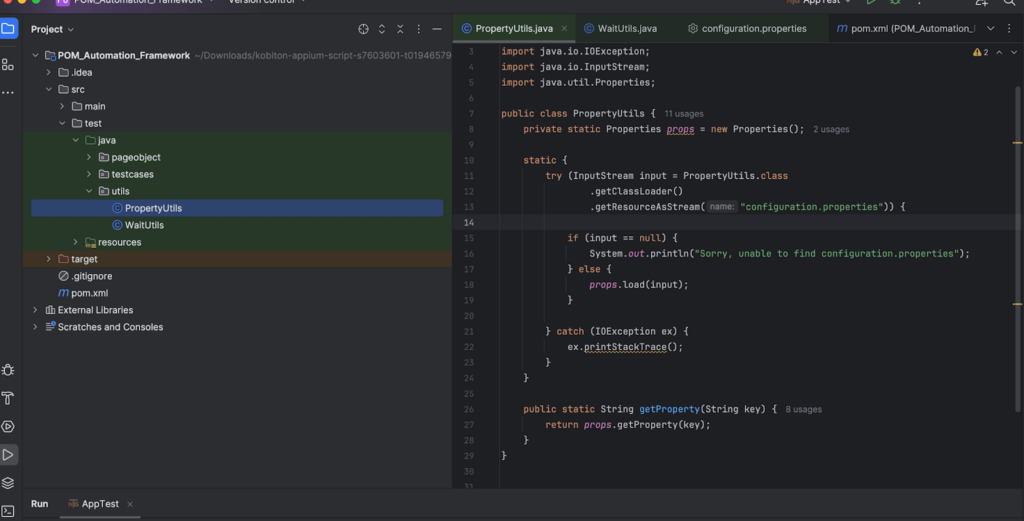
Task: Open the Build hammer tool window
Action: (x=8, y=398)
